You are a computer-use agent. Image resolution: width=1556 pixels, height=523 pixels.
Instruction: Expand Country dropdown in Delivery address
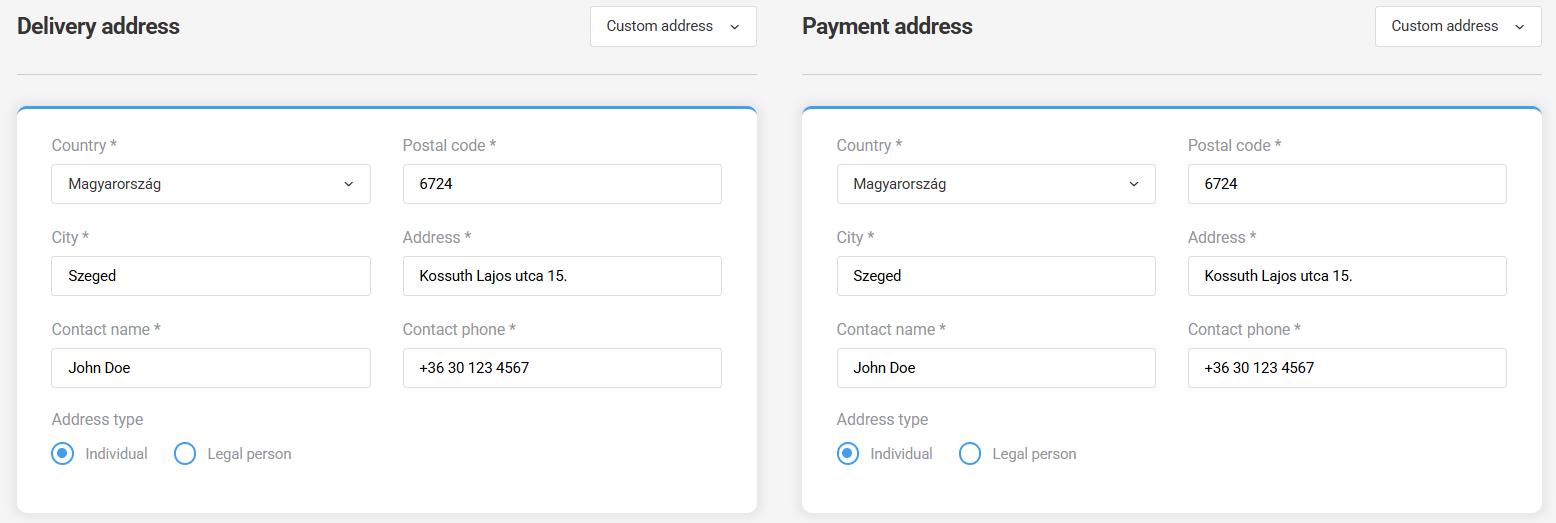[211, 184]
